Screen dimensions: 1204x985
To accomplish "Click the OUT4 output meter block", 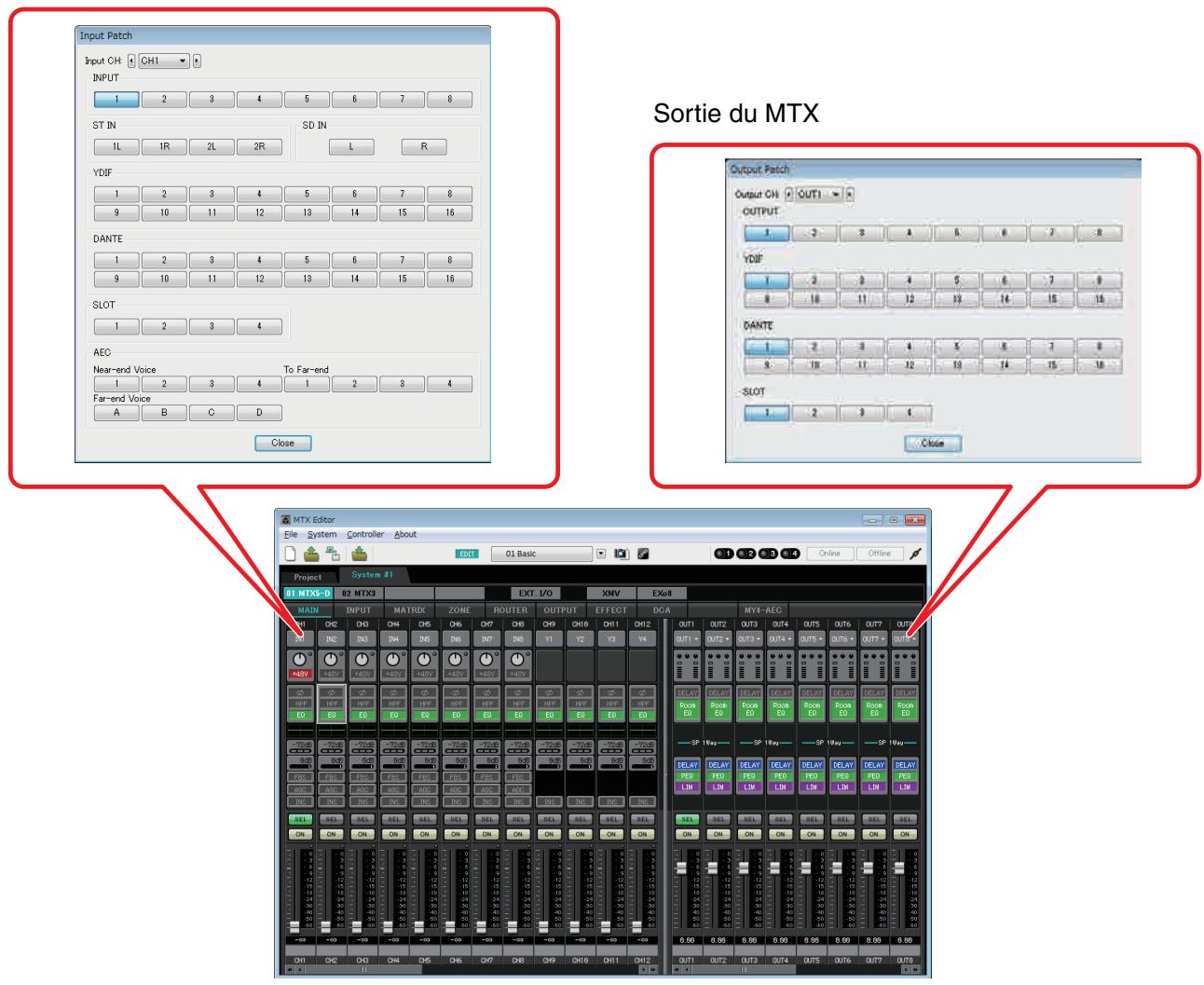I will [781, 664].
